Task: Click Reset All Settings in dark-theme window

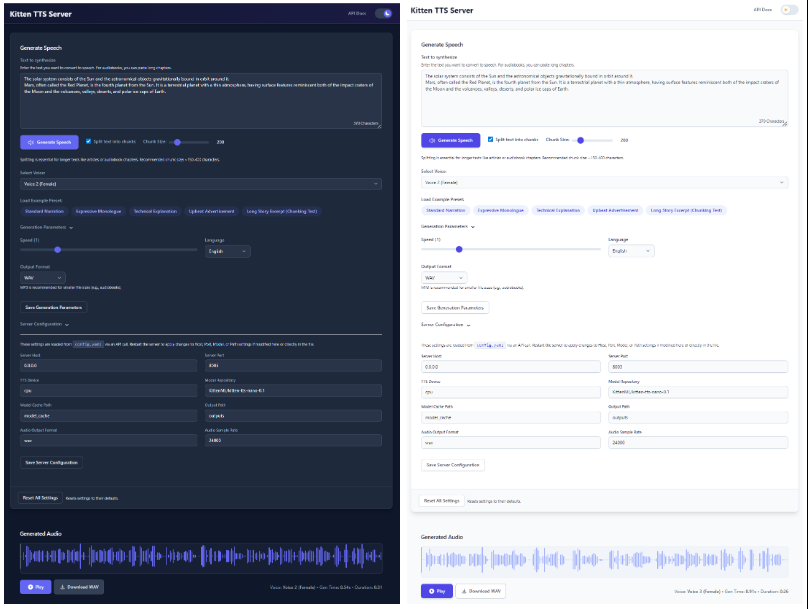Action: 40,498
